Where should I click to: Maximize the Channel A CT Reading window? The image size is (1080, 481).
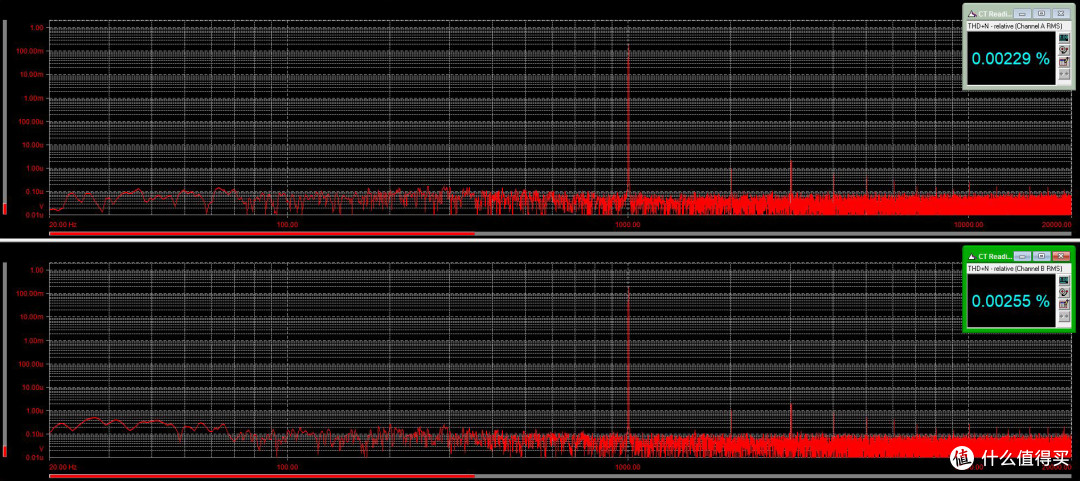click(1041, 14)
